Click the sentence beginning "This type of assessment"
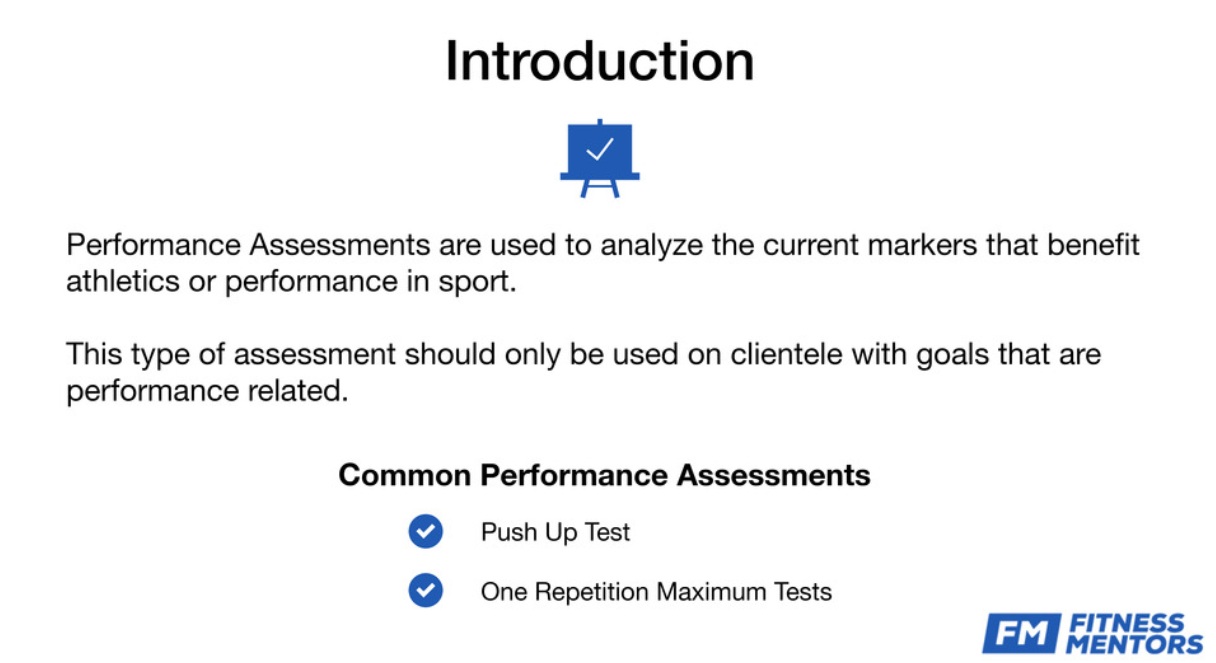This screenshot has width=1216, height=663. coord(583,354)
